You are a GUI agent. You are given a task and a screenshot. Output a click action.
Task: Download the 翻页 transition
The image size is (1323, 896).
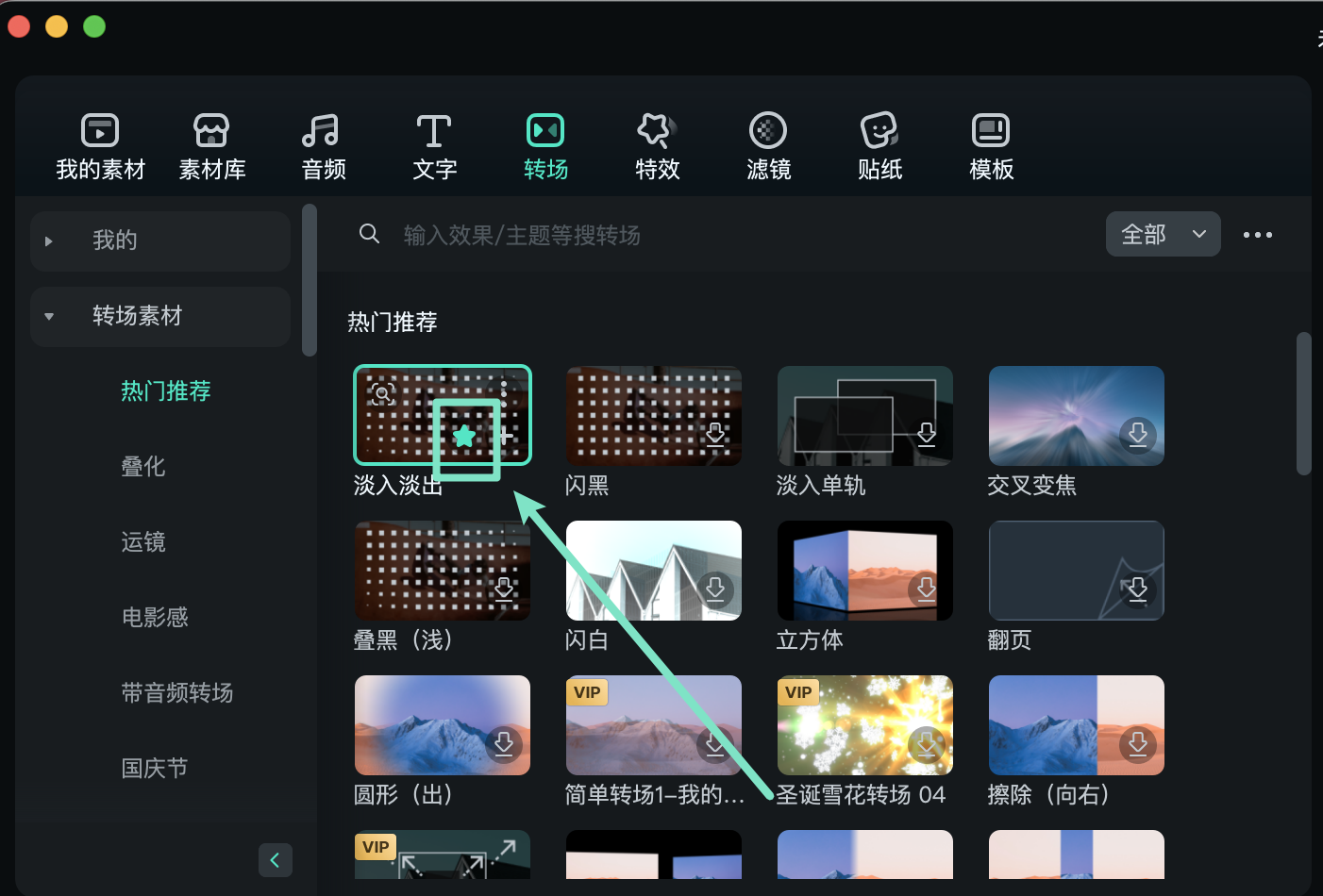1138,589
